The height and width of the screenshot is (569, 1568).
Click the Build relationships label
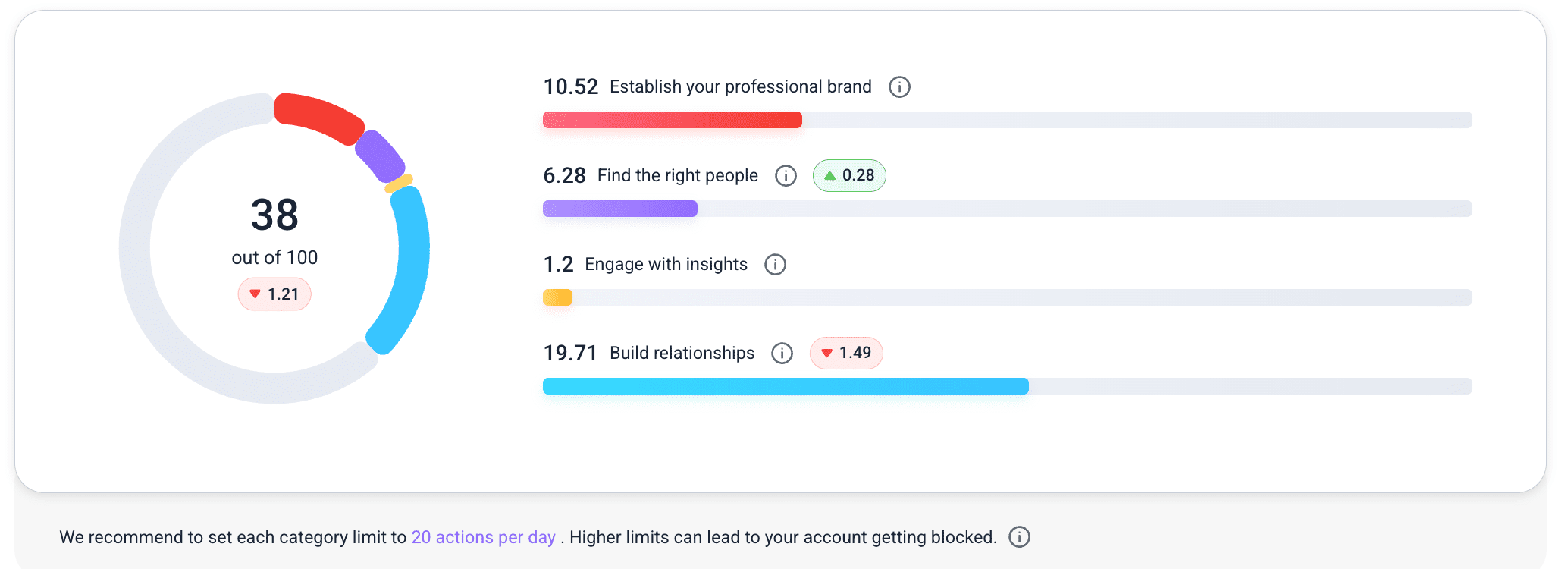coord(682,354)
